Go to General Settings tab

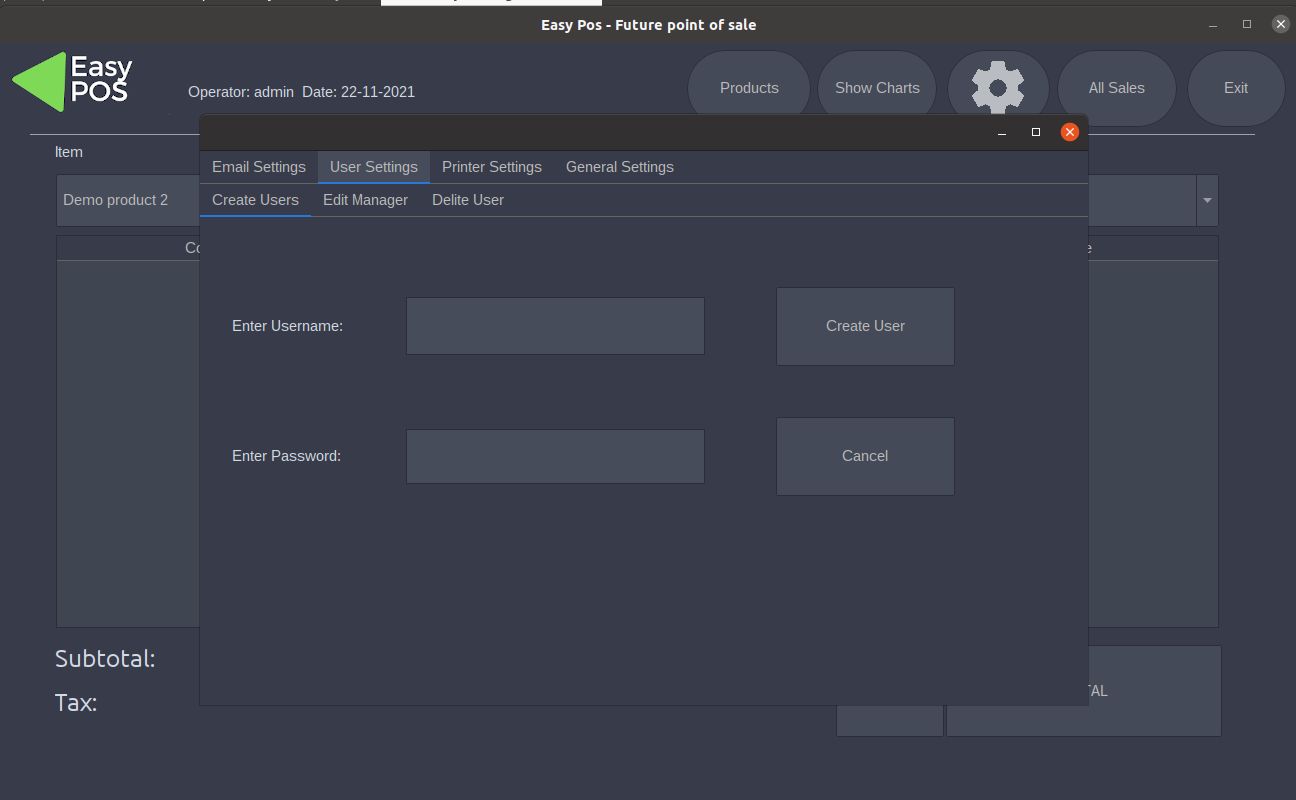tap(619, 167)
